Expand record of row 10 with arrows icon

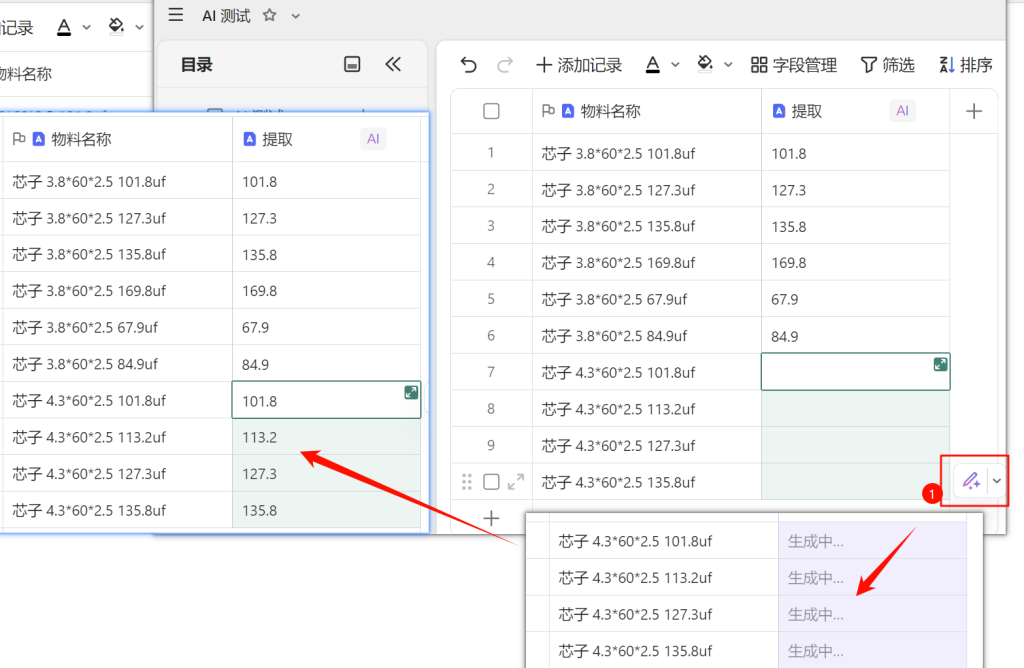pos(516,482)
